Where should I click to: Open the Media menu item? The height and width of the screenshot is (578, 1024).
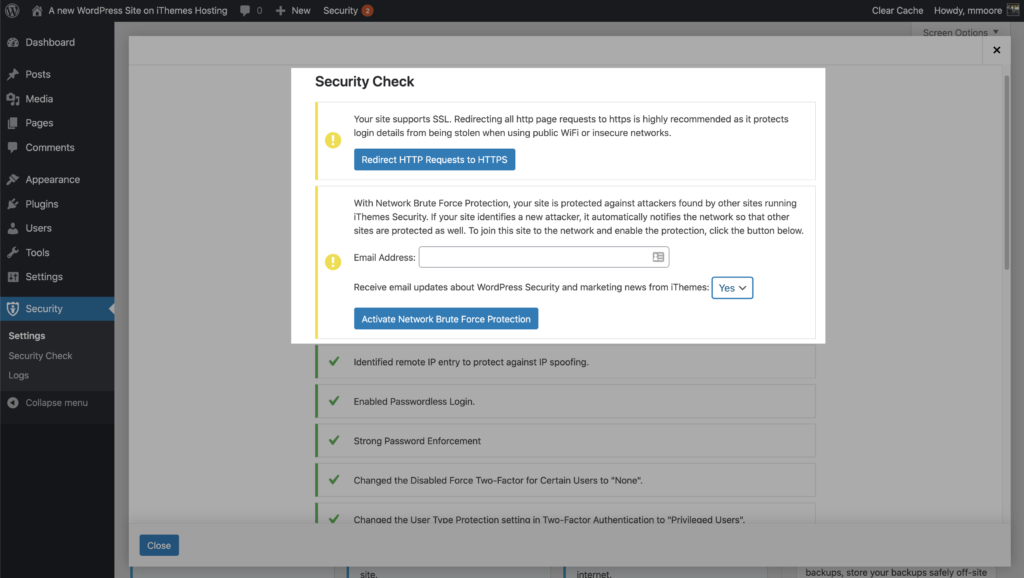coord(57,99)
